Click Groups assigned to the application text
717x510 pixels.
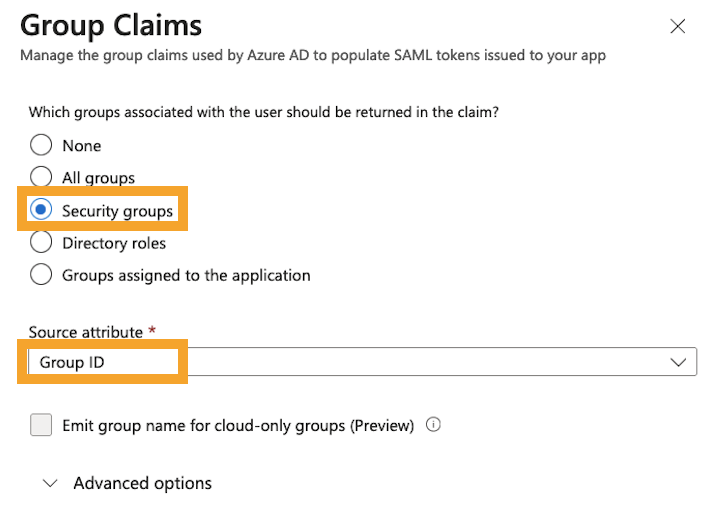(x=187, y=275)
